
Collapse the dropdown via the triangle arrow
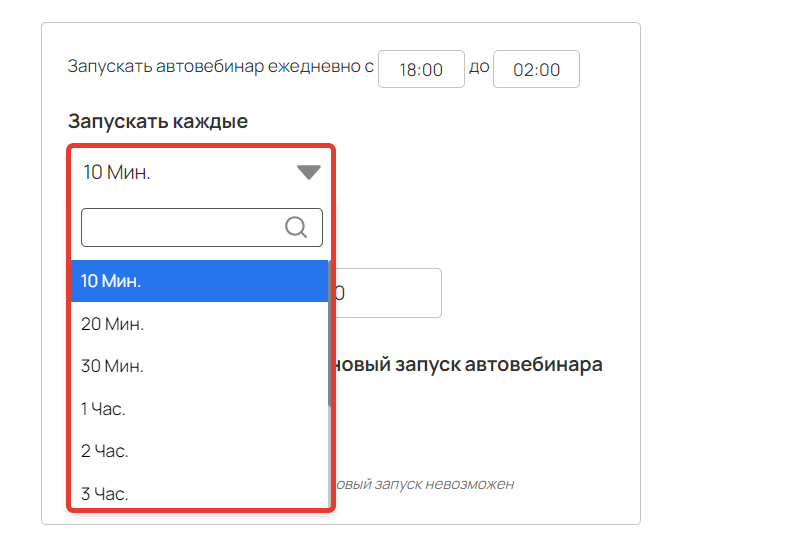tap(309, 172)
